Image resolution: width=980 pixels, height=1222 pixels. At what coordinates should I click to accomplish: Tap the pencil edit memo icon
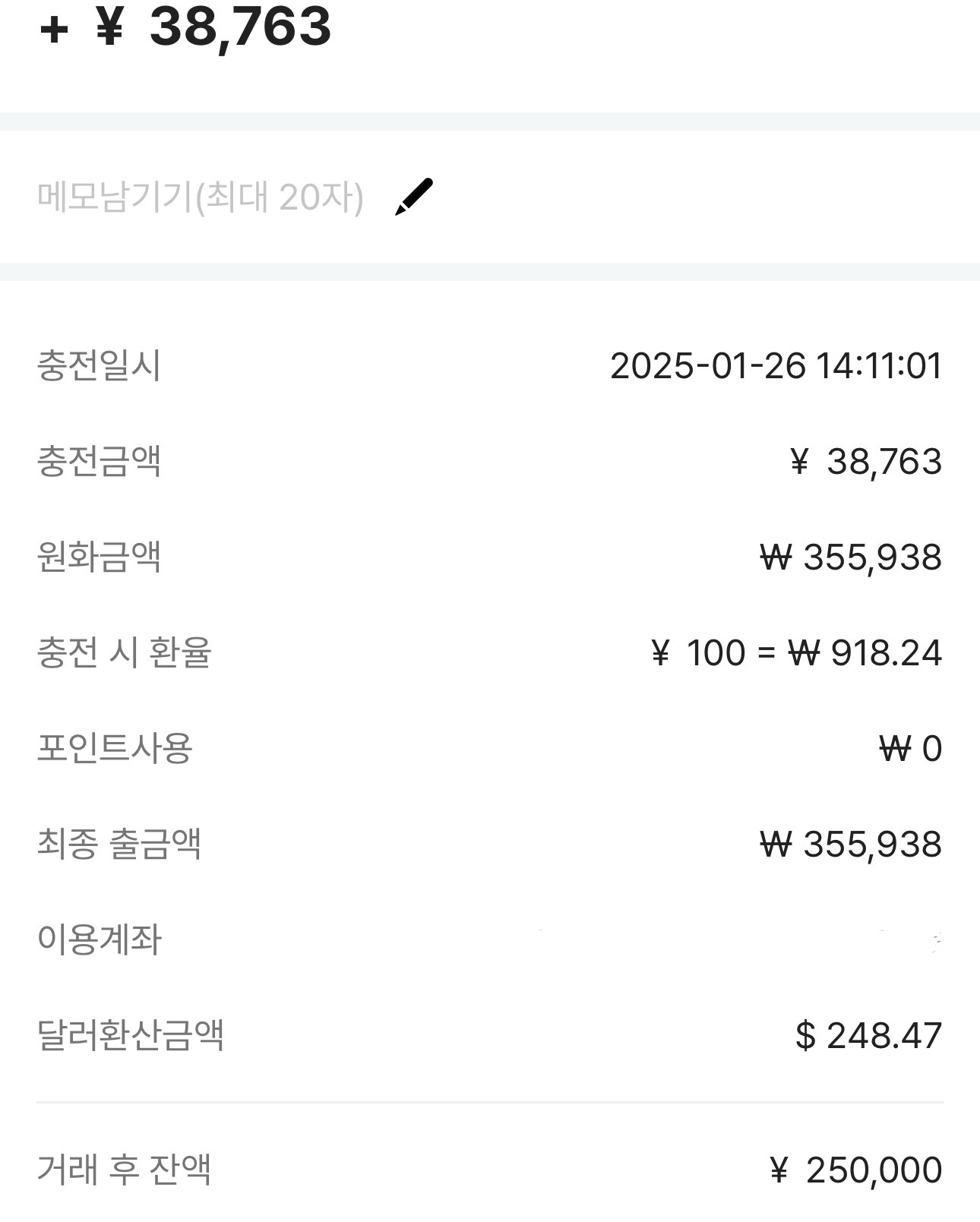pyautogui.click(x=414, y=197)
